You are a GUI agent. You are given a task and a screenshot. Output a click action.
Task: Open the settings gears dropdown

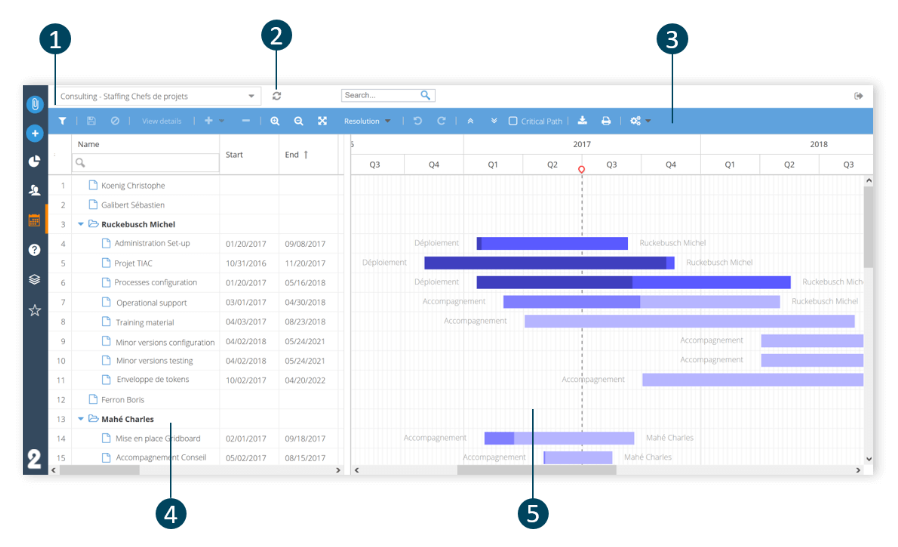click(639, 121)
